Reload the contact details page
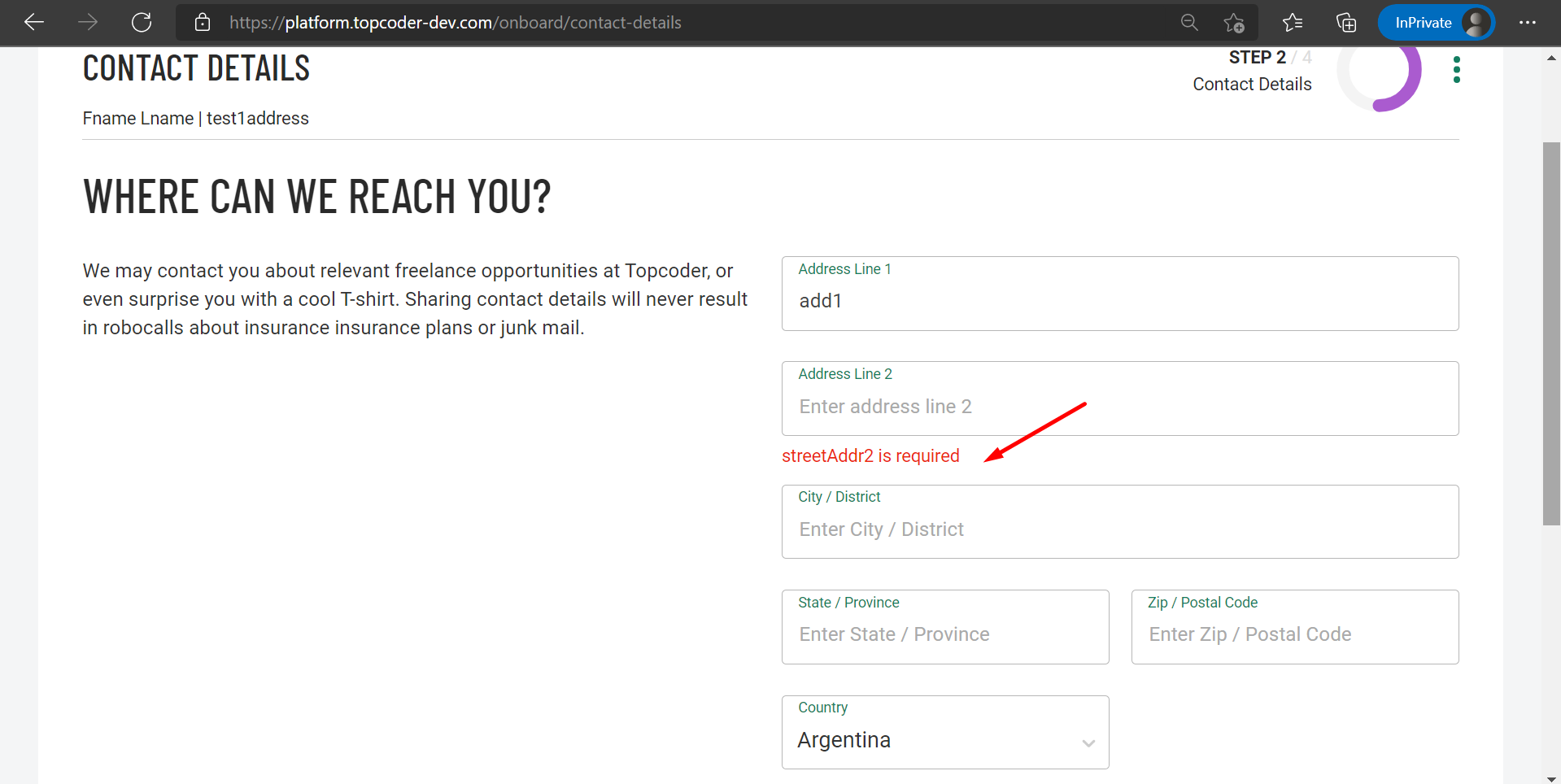Screen dimensions: 1561x784 [141, 22]
